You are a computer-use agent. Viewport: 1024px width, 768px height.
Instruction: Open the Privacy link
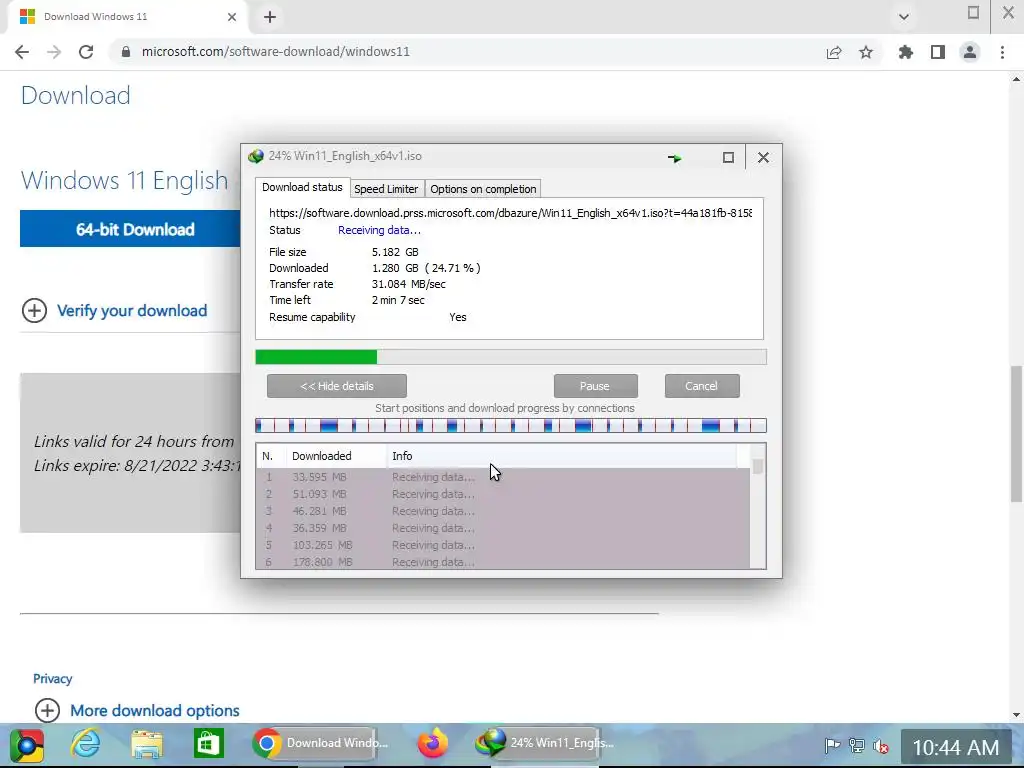point(52,679)
